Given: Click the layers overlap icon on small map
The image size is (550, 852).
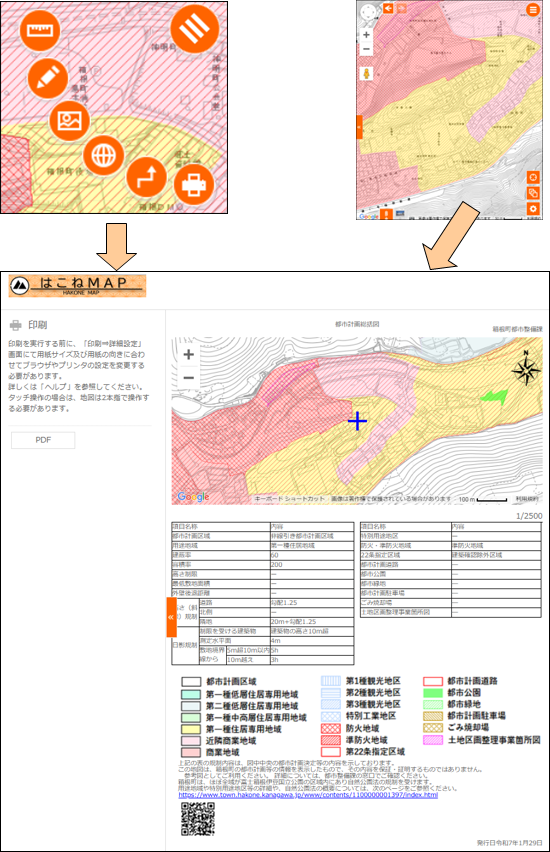Looking at the screenshot, I should (x=533, y=193).
